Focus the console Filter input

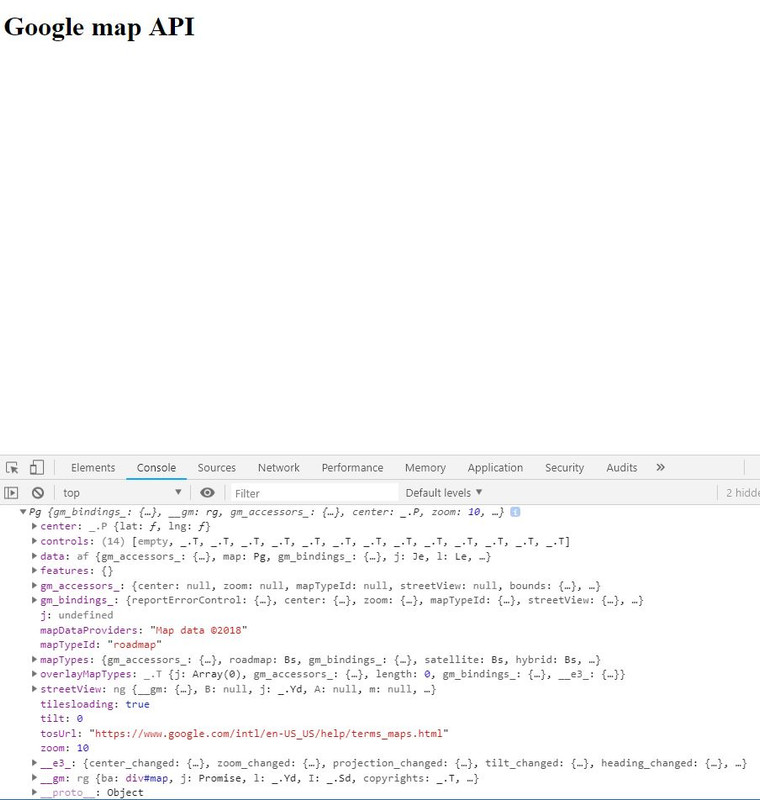click(314, 493)
